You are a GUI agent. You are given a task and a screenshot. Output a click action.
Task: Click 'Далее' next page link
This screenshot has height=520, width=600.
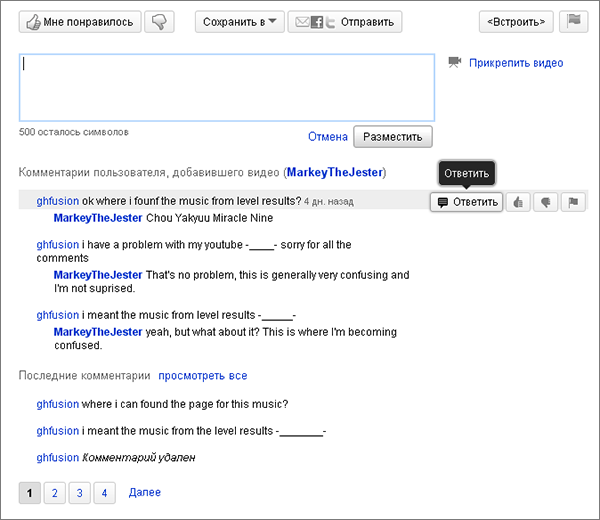tap(144, 492)
